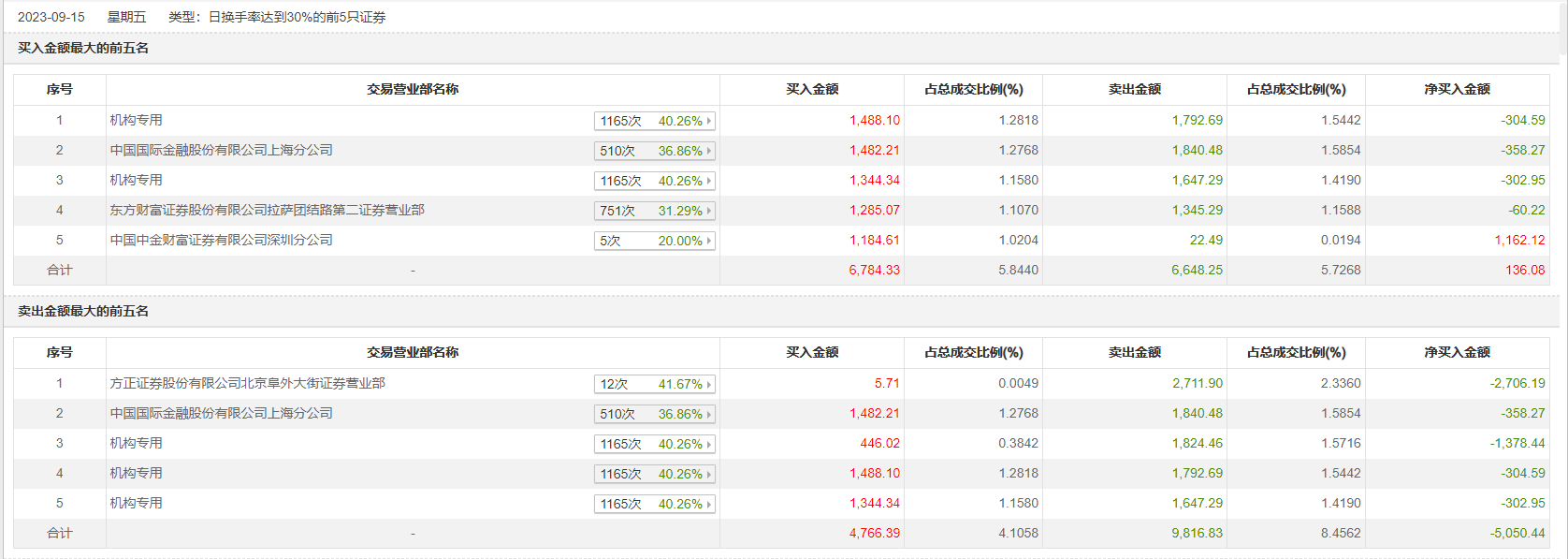Viewport: 1568px width, 559px height.
Task: Click the net buy value 1,162.12
Action: pos(1519,240)
